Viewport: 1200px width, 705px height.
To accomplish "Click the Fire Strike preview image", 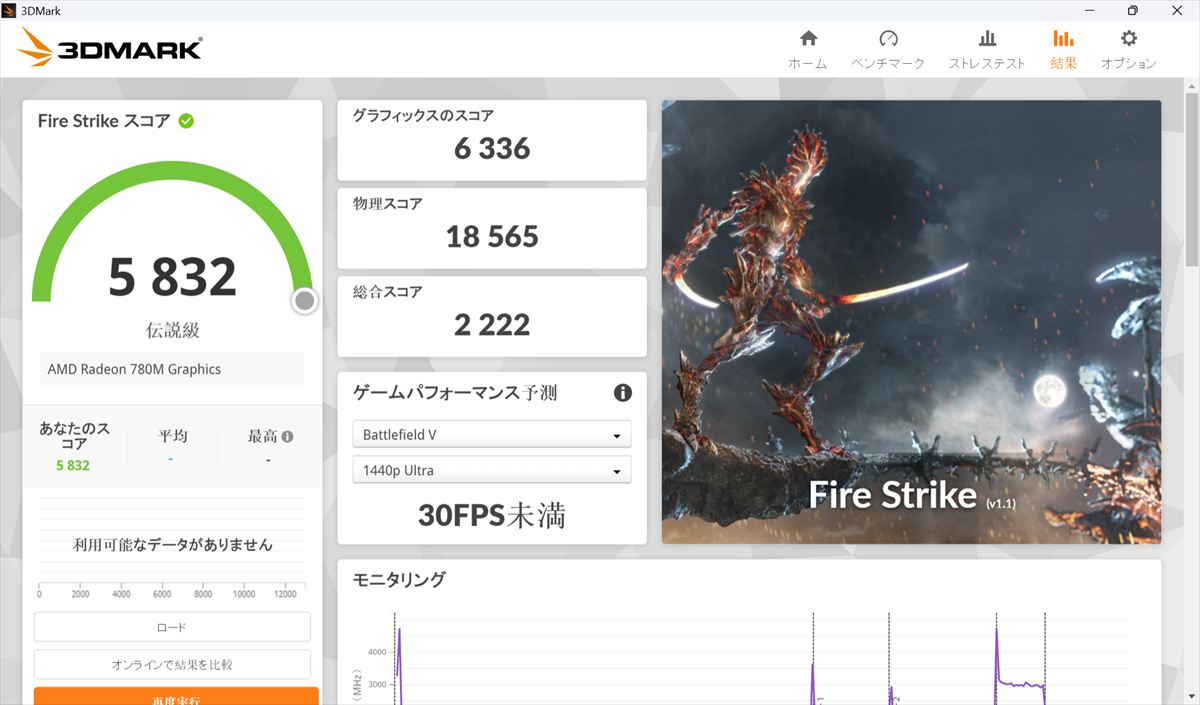I will pyautogui.click(x=910, y=320).
